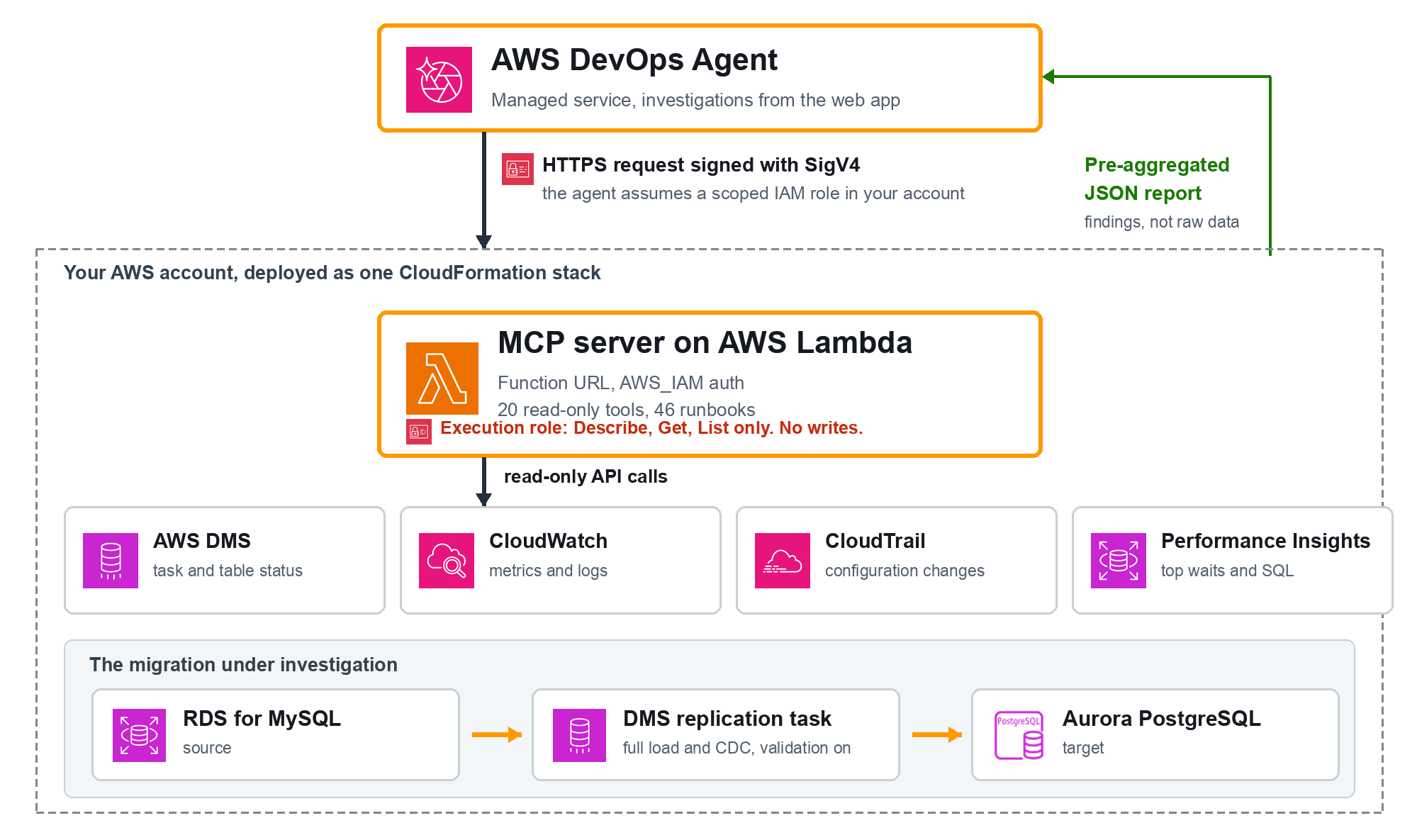Click the Aurora PostgreSQL icon

click(1019, 735)
